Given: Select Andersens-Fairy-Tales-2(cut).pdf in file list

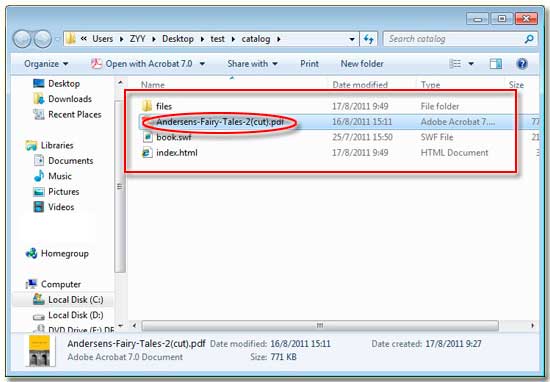Looking at the screenshot, I should pyautogui.click(x=220, y=122).
